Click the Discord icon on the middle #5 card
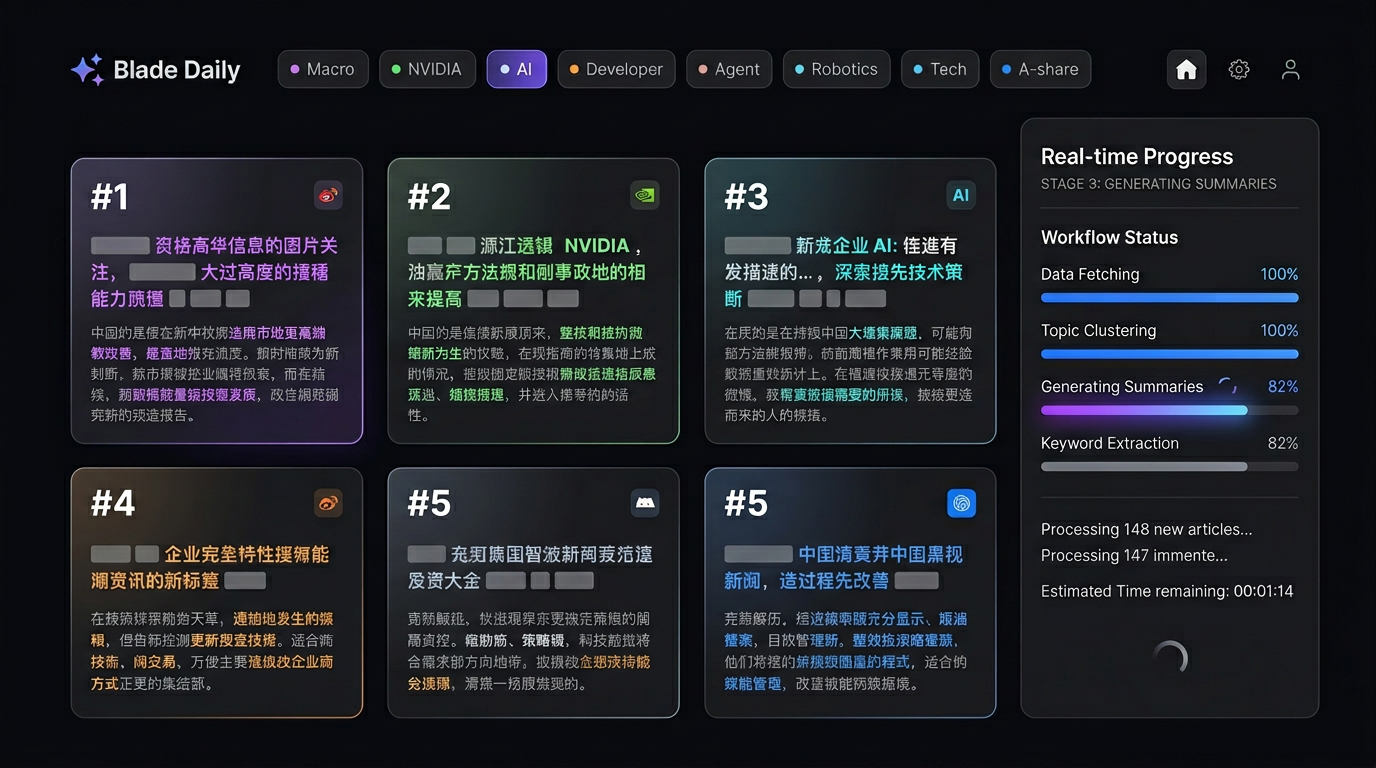This screenshot has height=768, width=1376. 645,503
